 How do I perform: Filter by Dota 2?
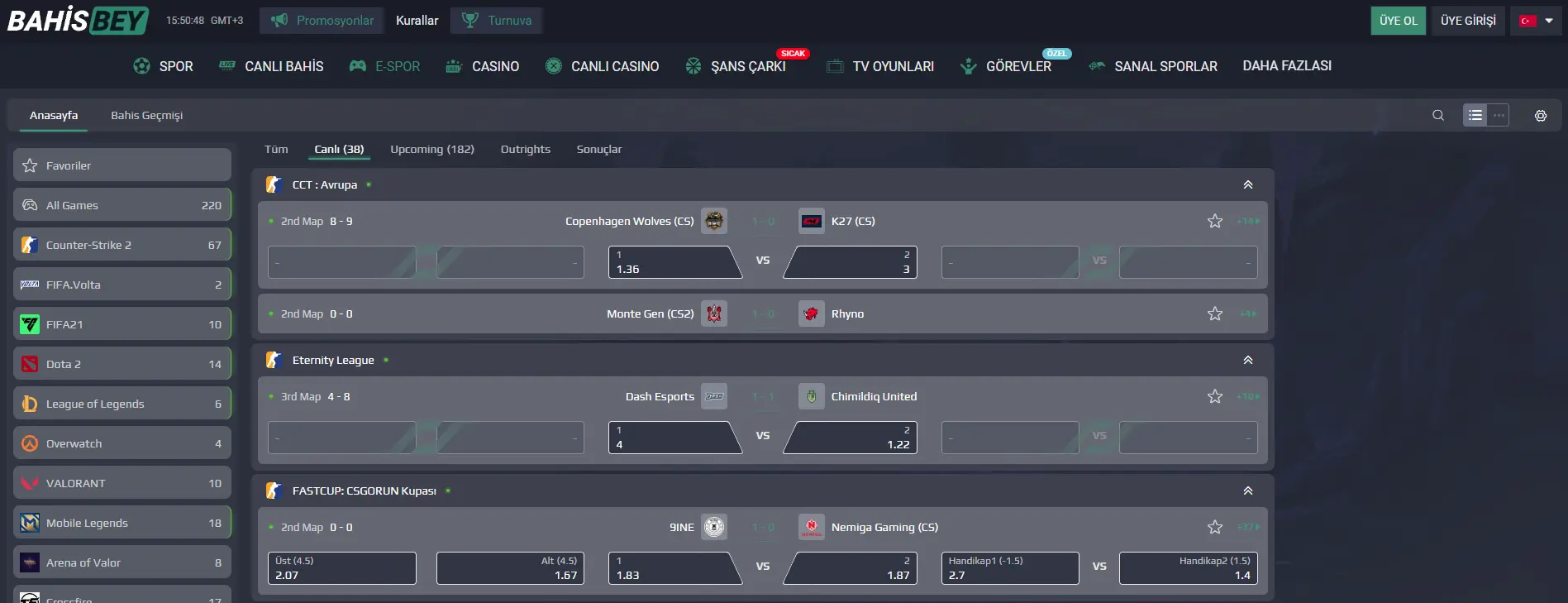tap(122, 364)
